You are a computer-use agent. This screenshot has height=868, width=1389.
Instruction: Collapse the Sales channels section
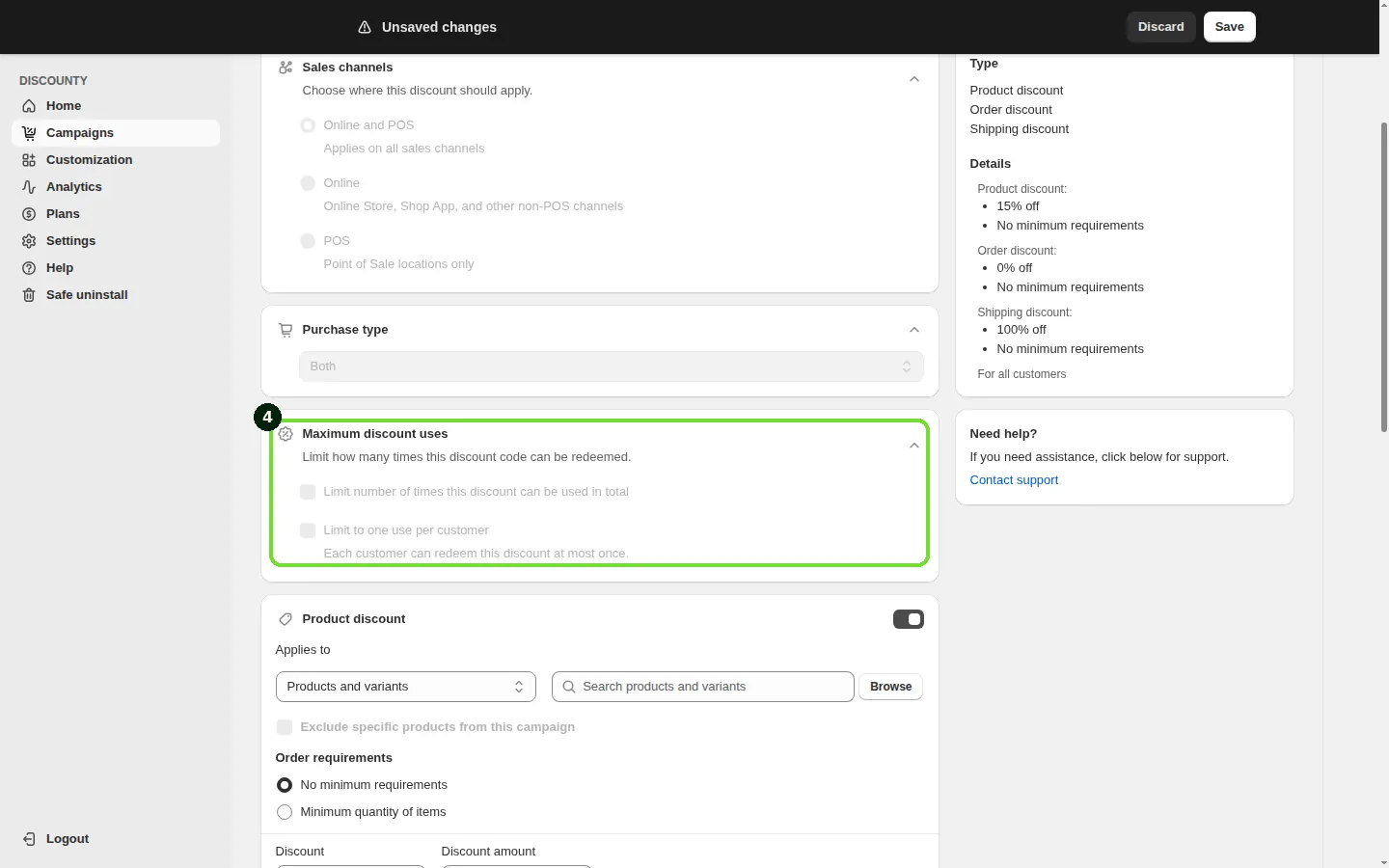pos(914,79)
